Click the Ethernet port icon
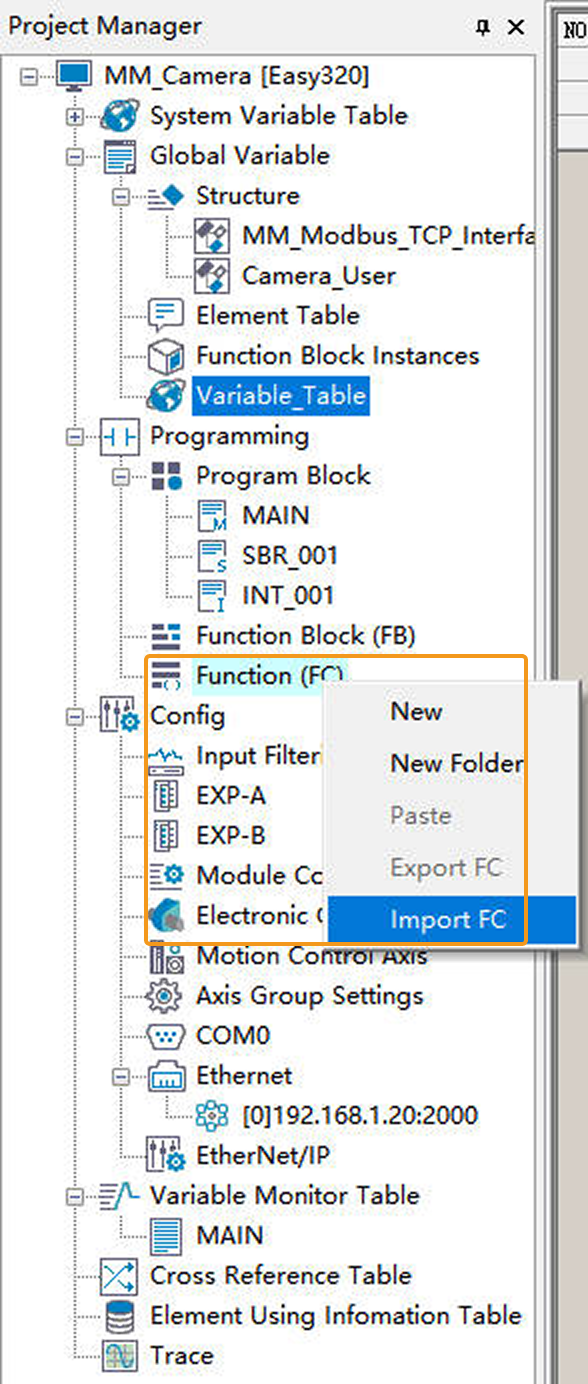Screen dimensions: 588x1384 [x=166, y=1076]
